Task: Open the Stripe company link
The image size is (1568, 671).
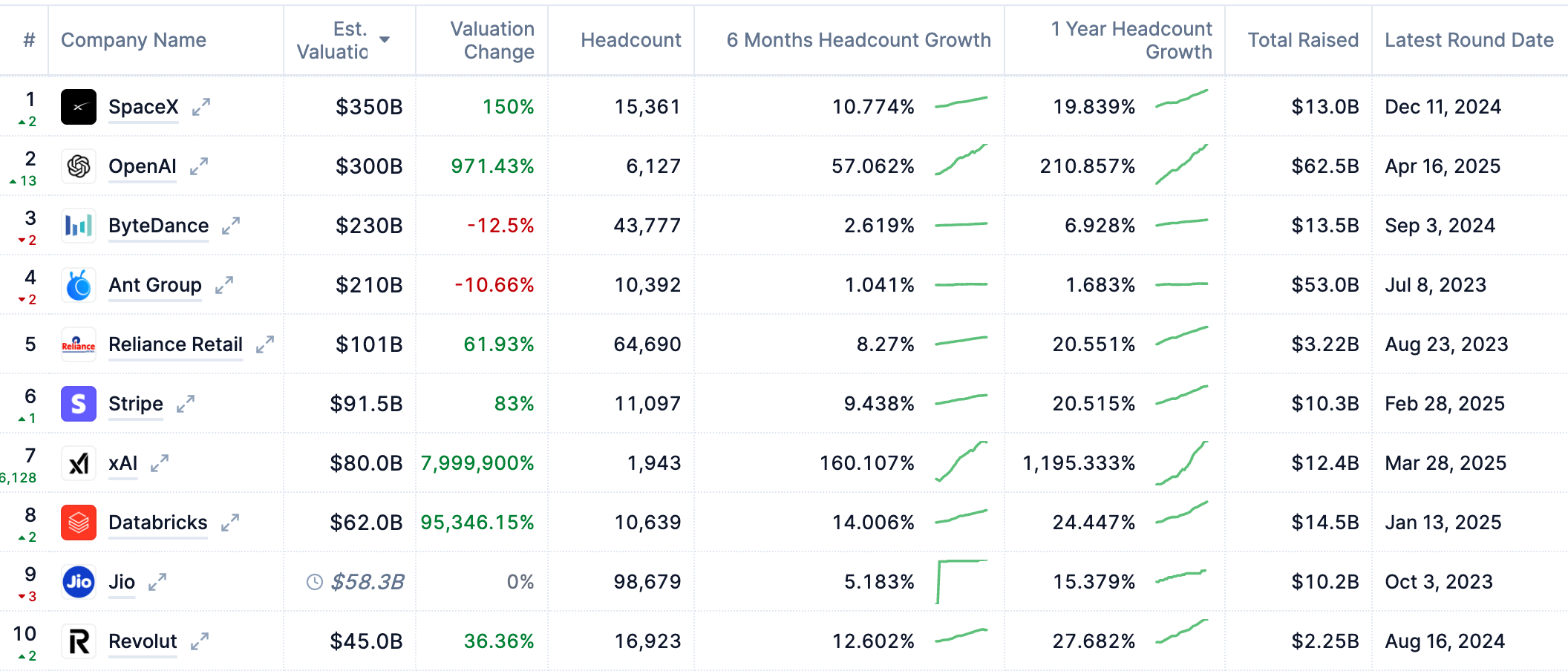Action: (x=136, y=404)
